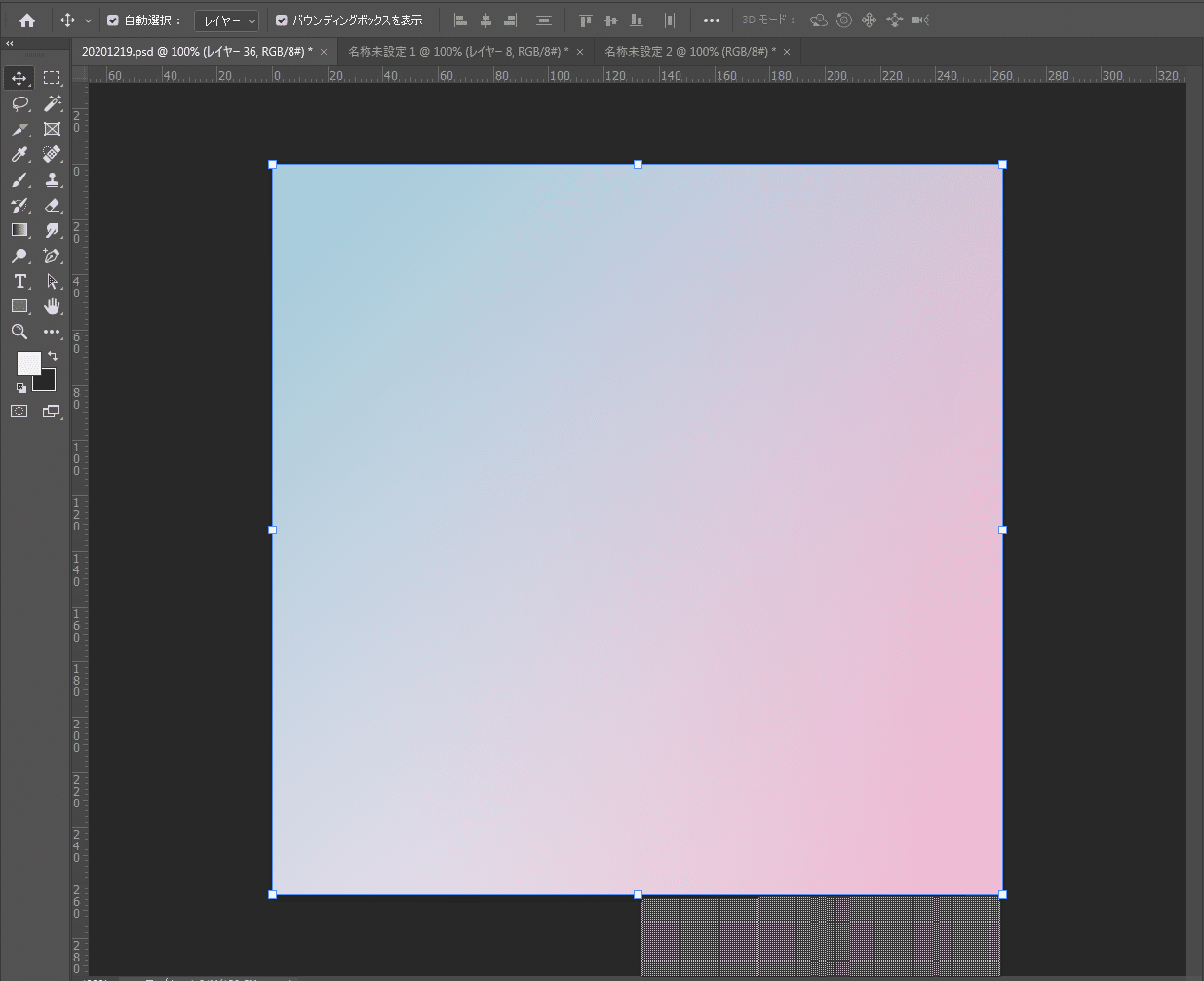Viewport: 1204px width, 981px height.
Task: Toggle the 自動選択 checkbox
Action: tap(112, 20)
